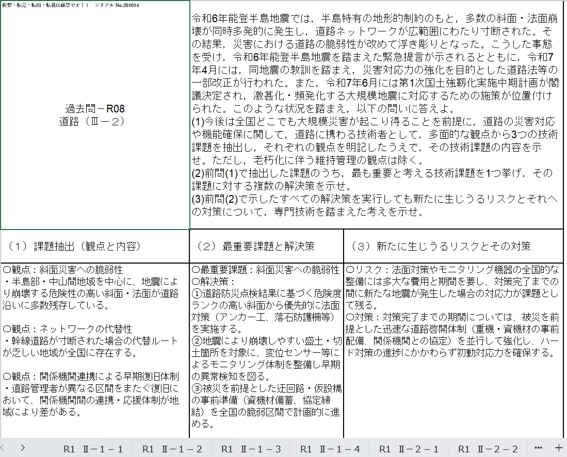Select the R1 Ⅱ－1－3 sheet tab
This screenshot has height=457, width=567.
tap(251, 449)
